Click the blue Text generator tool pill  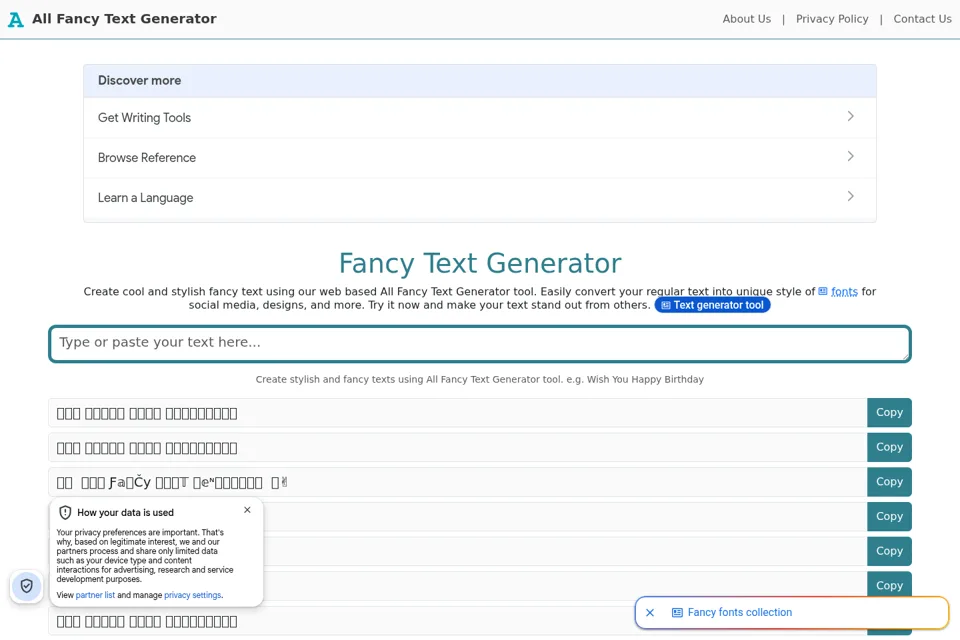(x=712, y=305)
